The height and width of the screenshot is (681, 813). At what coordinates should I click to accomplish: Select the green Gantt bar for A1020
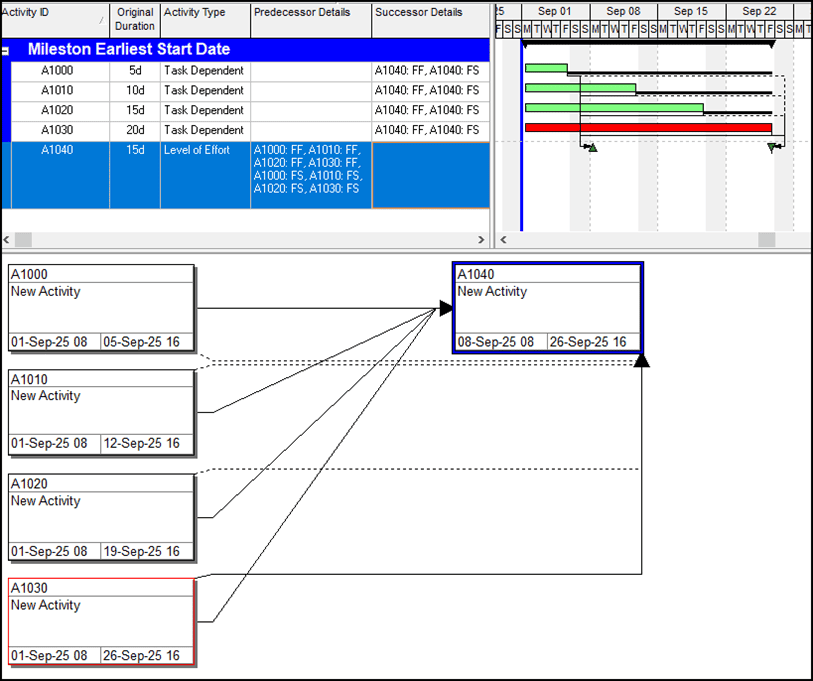tap(615, 108)
